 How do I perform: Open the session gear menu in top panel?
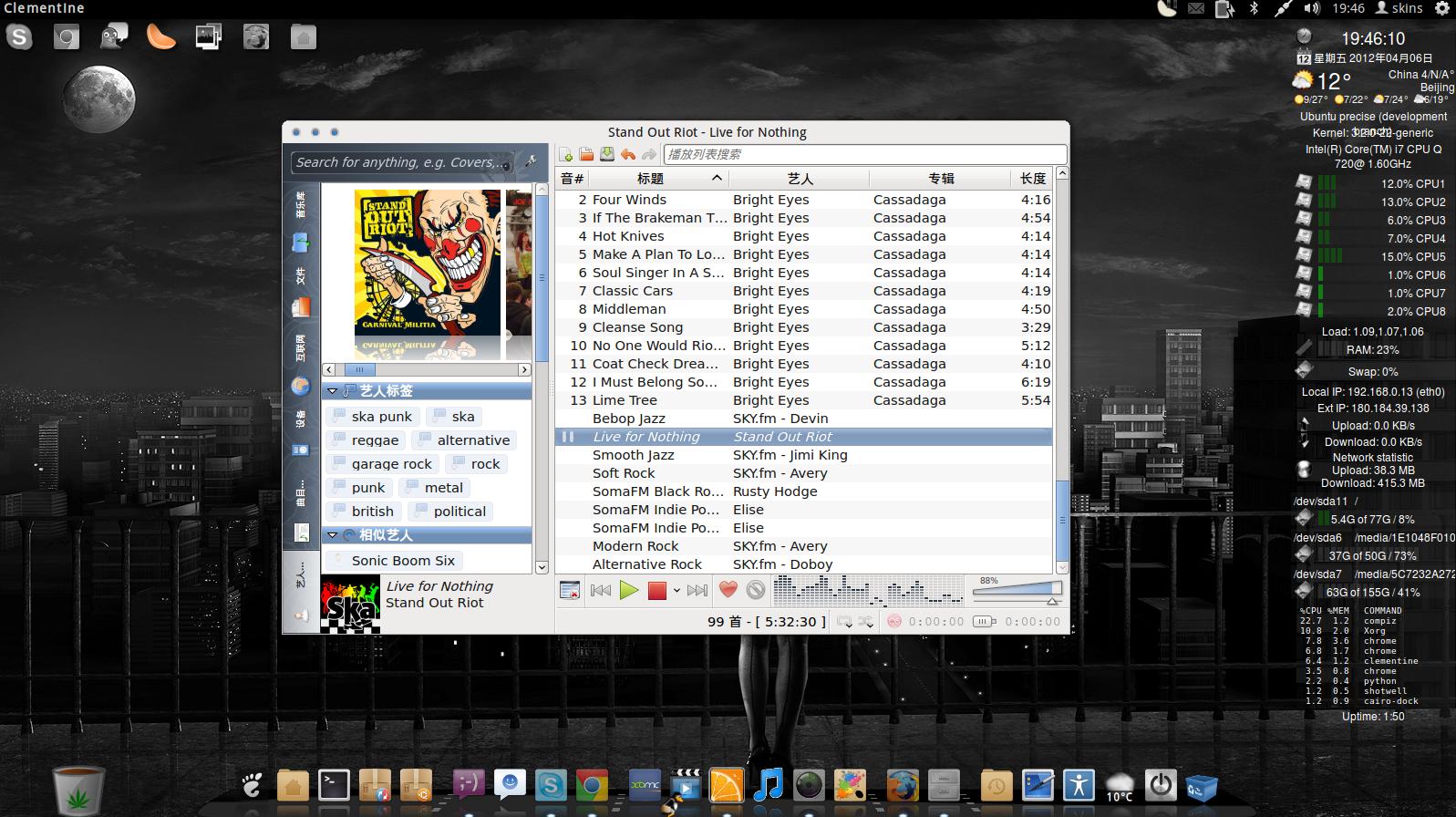(1442, 8)
